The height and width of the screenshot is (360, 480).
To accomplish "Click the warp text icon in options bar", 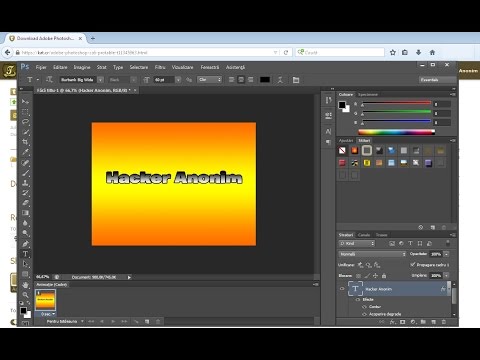I will [280, 80].
